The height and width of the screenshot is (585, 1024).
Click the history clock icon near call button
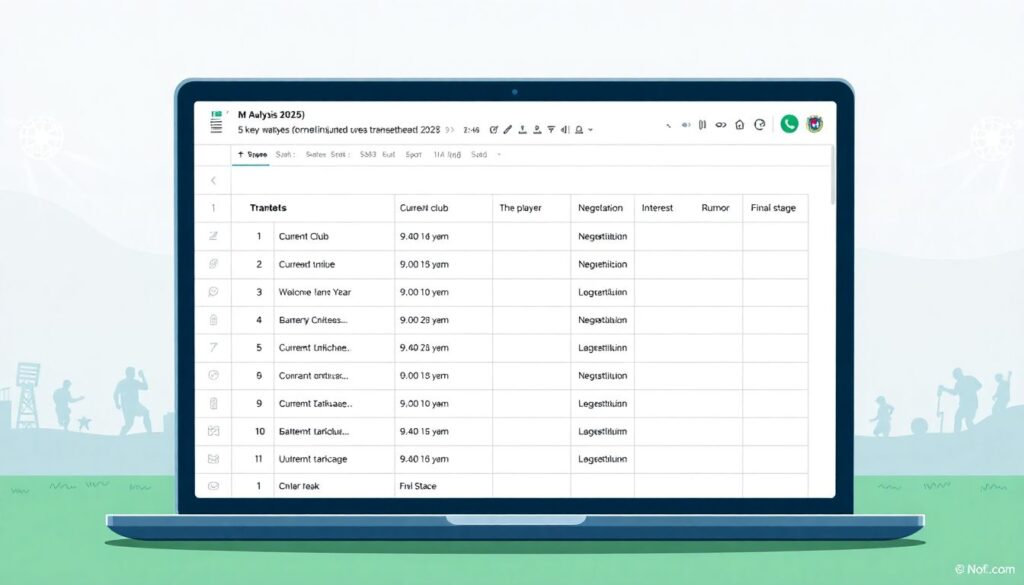click(x=760, y=125)
